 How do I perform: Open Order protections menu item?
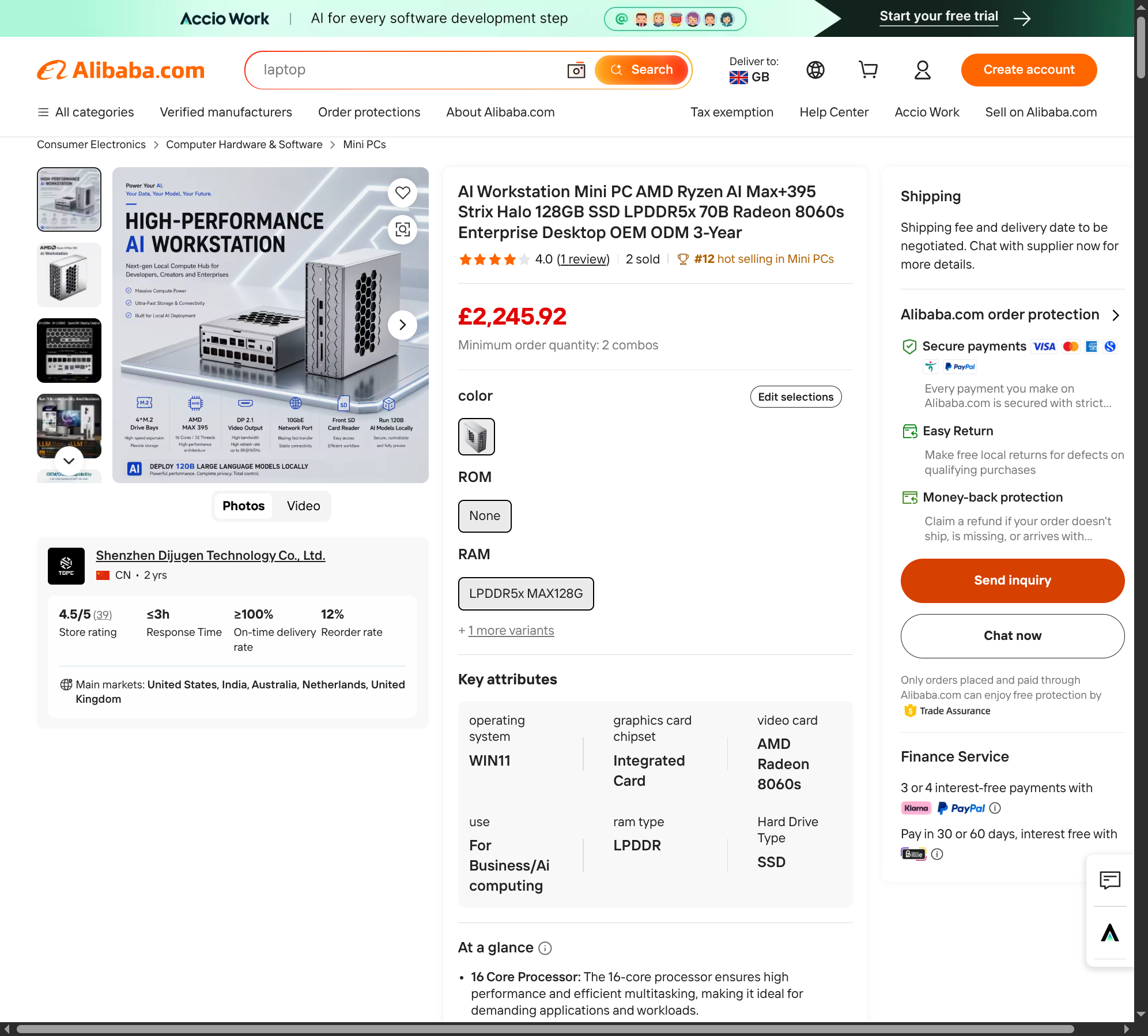click(369, 112)
